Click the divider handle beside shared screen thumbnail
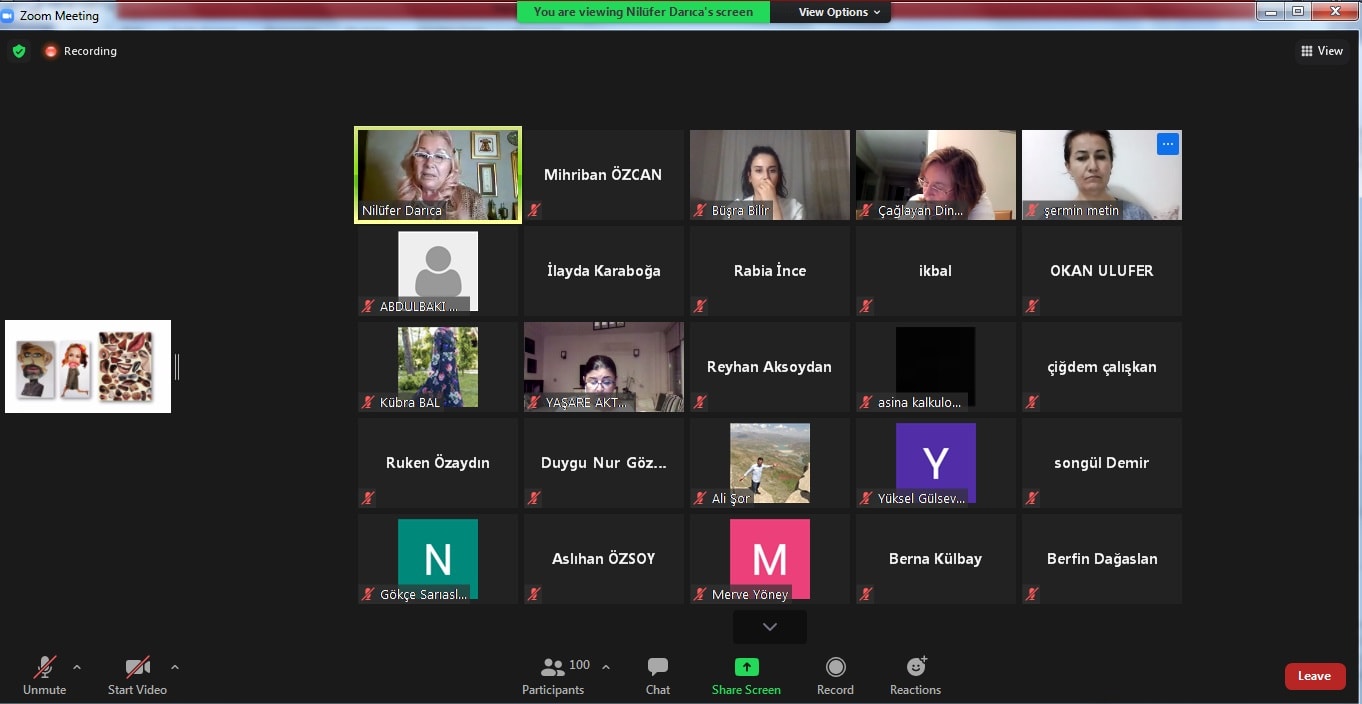 coord(177,367)
